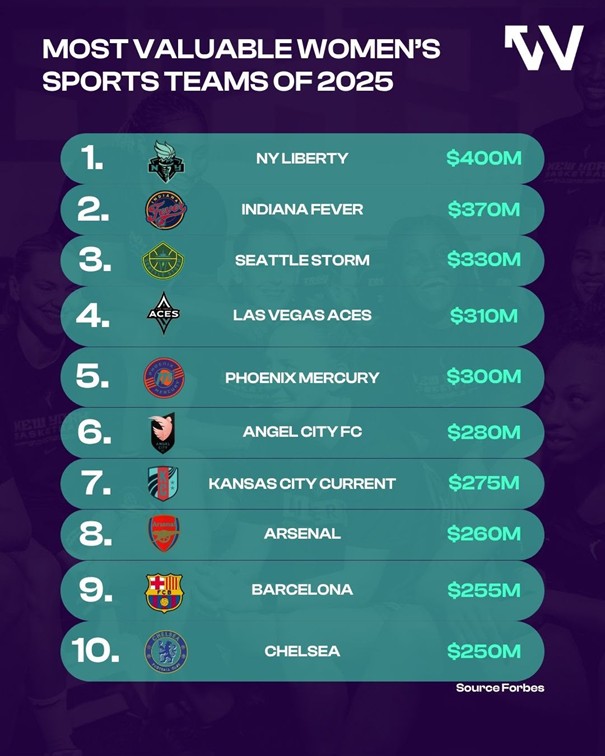Click the $400M valuation
Viewport: 605px width, 756px height.
[x=484, y=158]
